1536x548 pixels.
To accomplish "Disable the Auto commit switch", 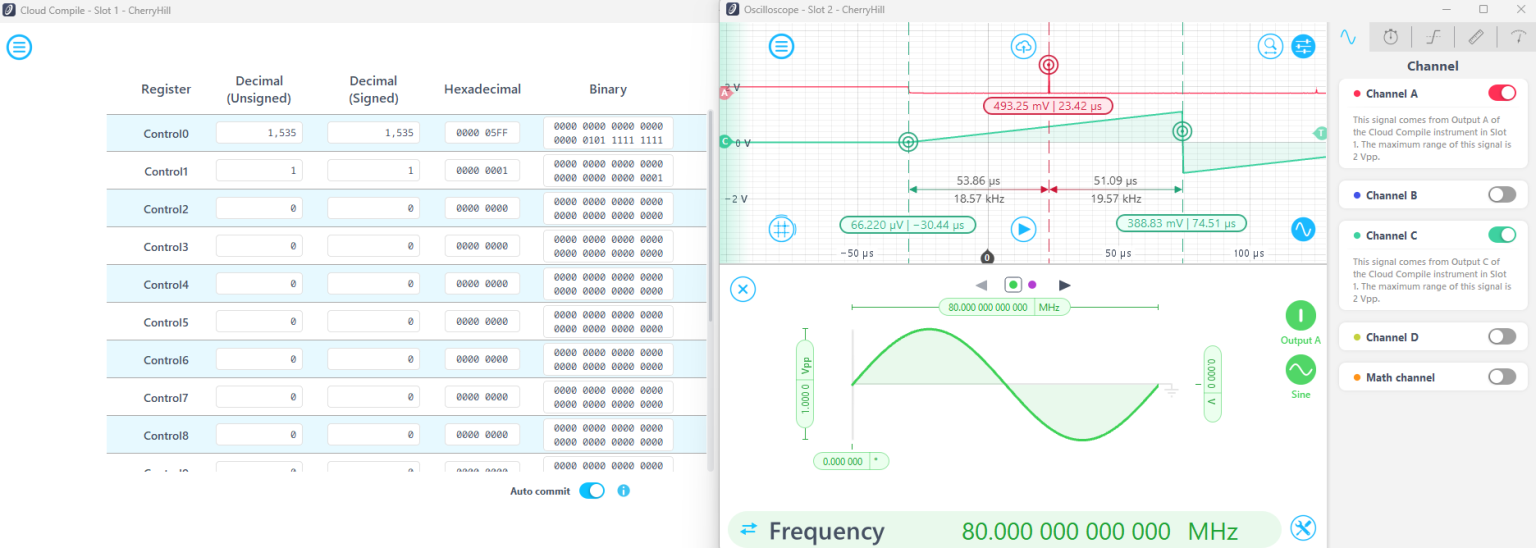I will coord(592,491).
